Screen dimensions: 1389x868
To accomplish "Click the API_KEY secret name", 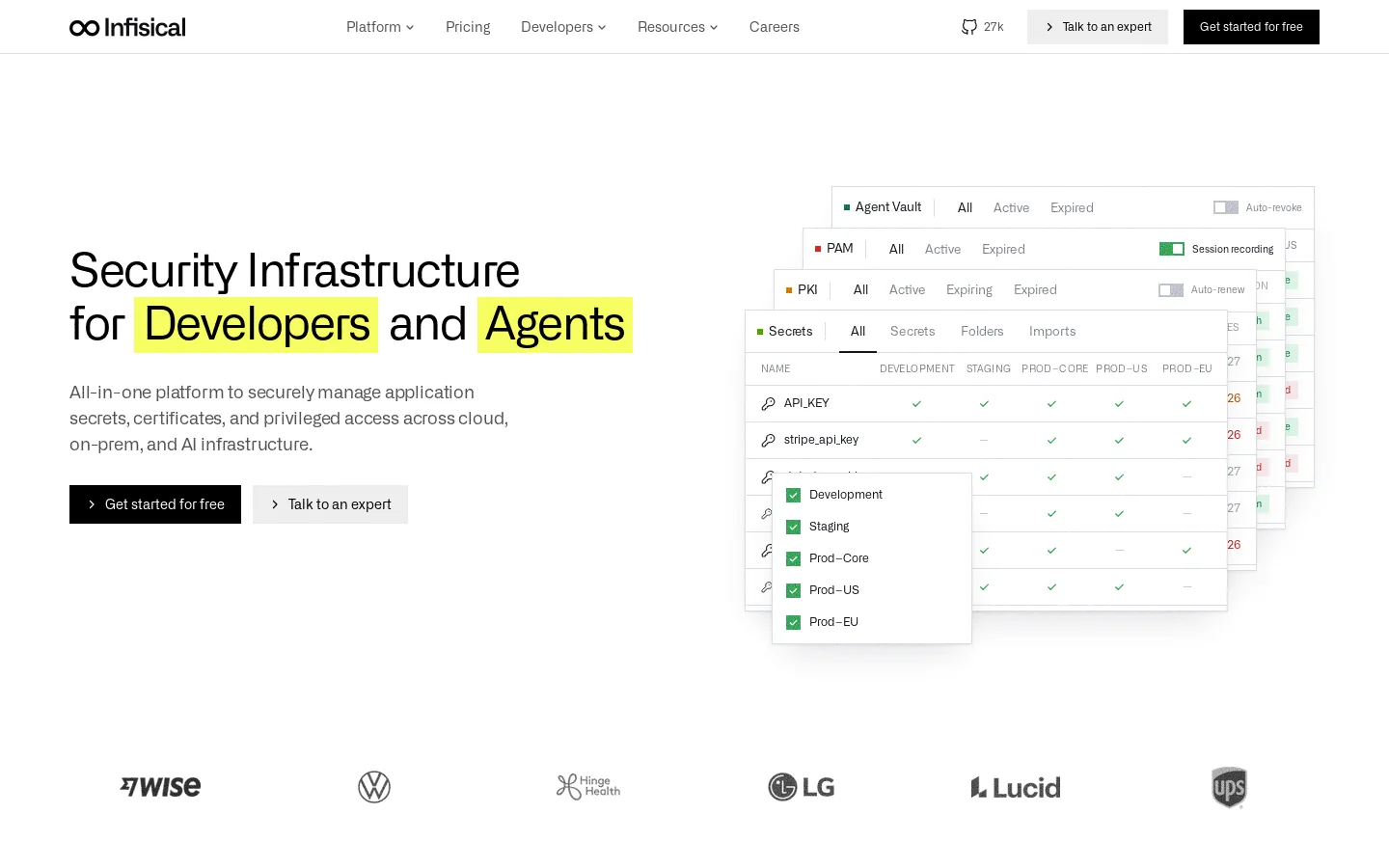I will (806, 403).
